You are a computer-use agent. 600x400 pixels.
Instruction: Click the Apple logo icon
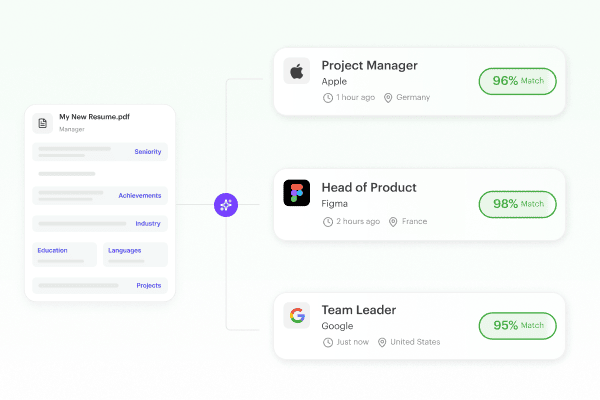(297, 71)
